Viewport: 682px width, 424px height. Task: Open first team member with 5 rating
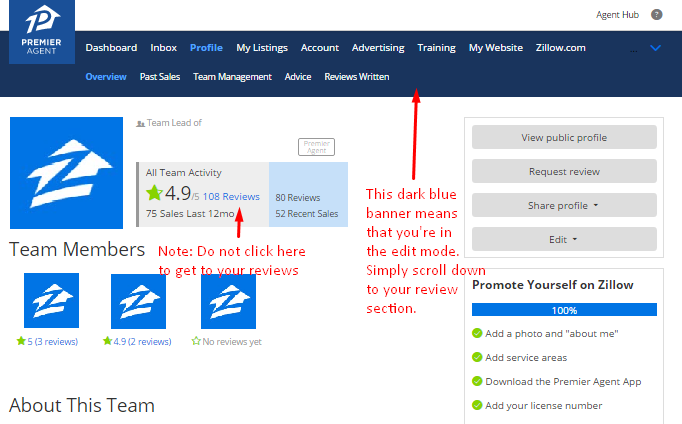click(x=51, y=301)
